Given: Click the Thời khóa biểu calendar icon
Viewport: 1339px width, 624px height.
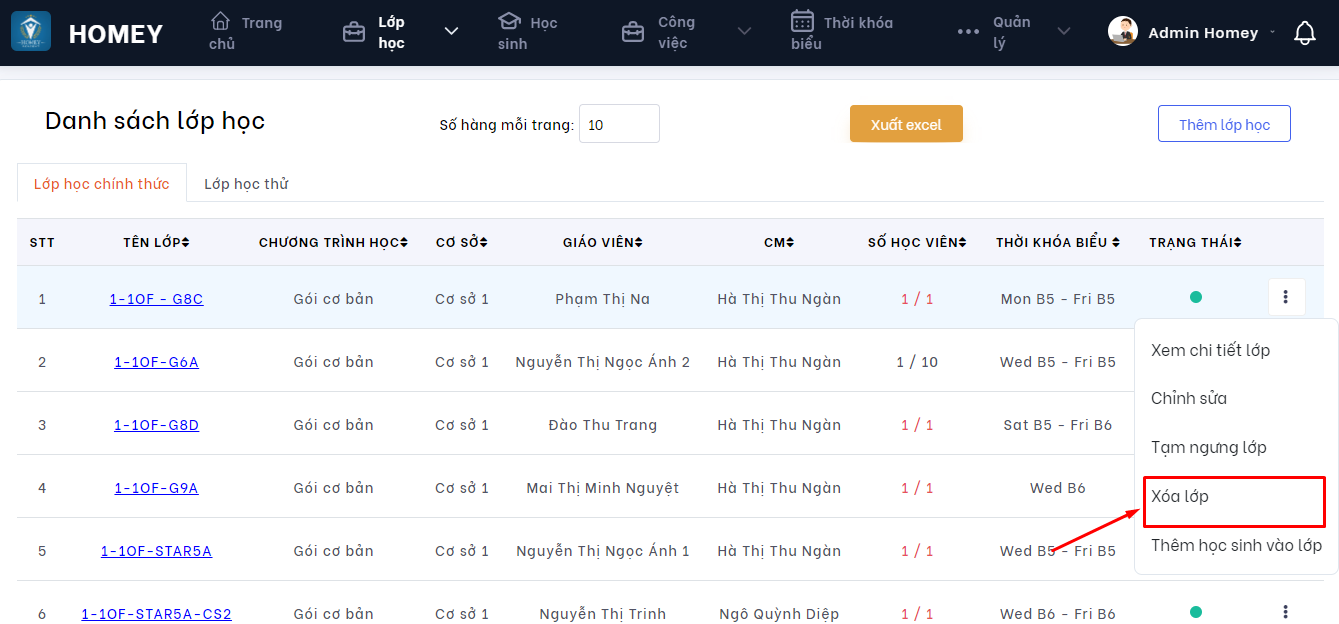Looking at the screenshot, I should coord(802,21).
